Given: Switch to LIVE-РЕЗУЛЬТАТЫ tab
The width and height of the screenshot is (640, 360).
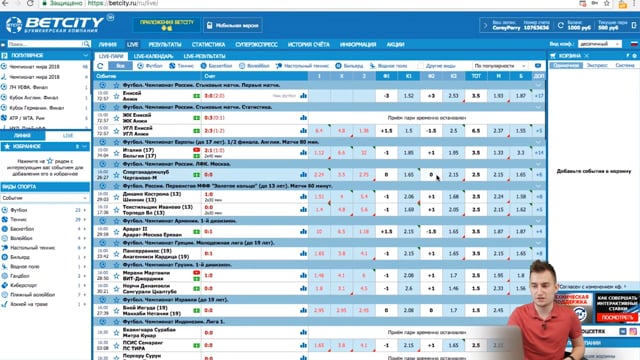Looking at the screenshot, I should (x=204, y=56).
